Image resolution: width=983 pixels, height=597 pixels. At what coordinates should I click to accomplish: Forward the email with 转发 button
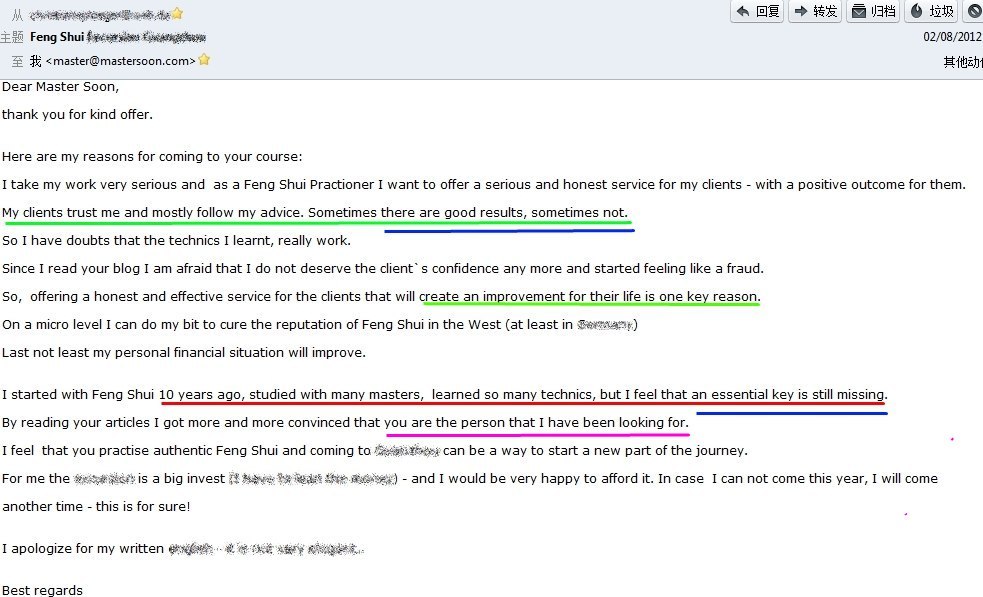(x=815, y=12)
